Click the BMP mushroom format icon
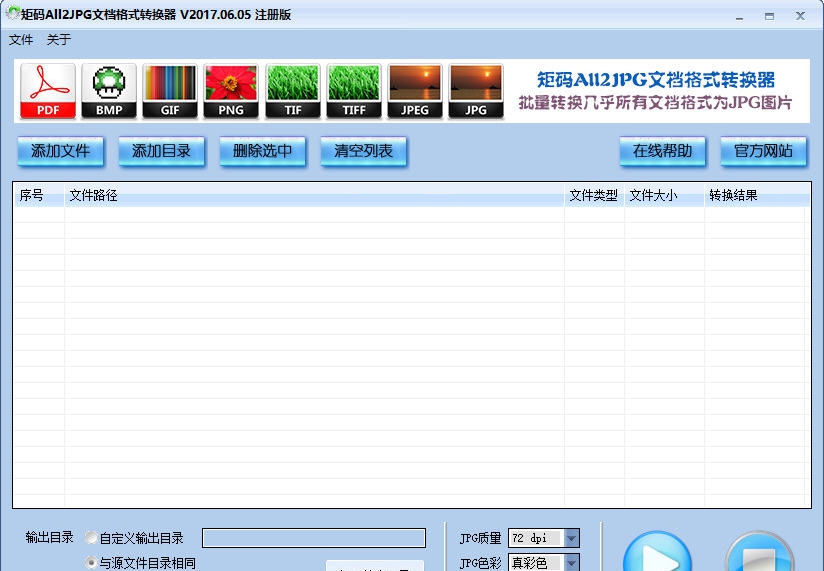 109,91
